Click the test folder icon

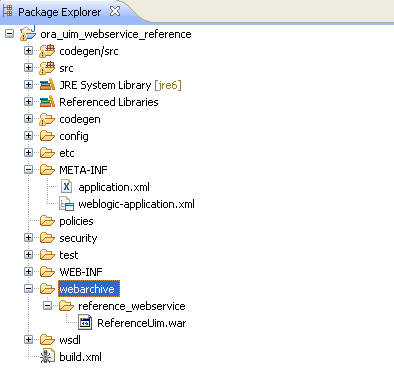click(47, 255)
